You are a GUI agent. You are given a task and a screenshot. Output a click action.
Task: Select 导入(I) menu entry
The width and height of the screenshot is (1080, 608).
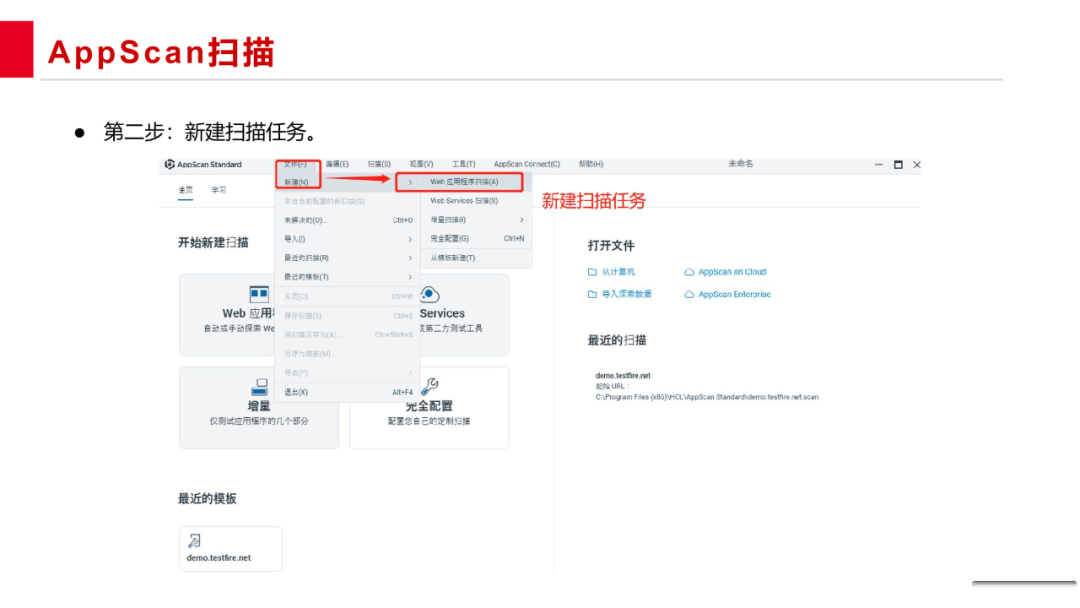coord(347,239)
